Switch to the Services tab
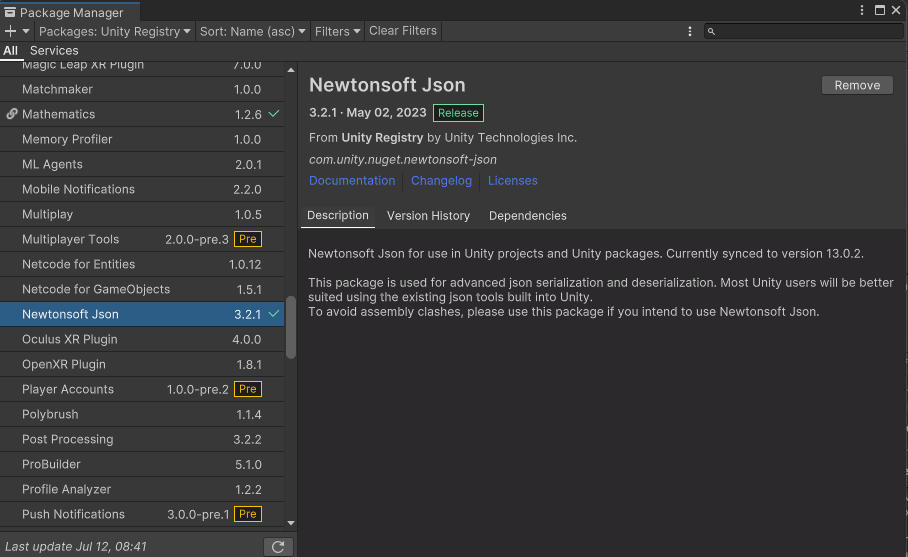 coord(54,50)
